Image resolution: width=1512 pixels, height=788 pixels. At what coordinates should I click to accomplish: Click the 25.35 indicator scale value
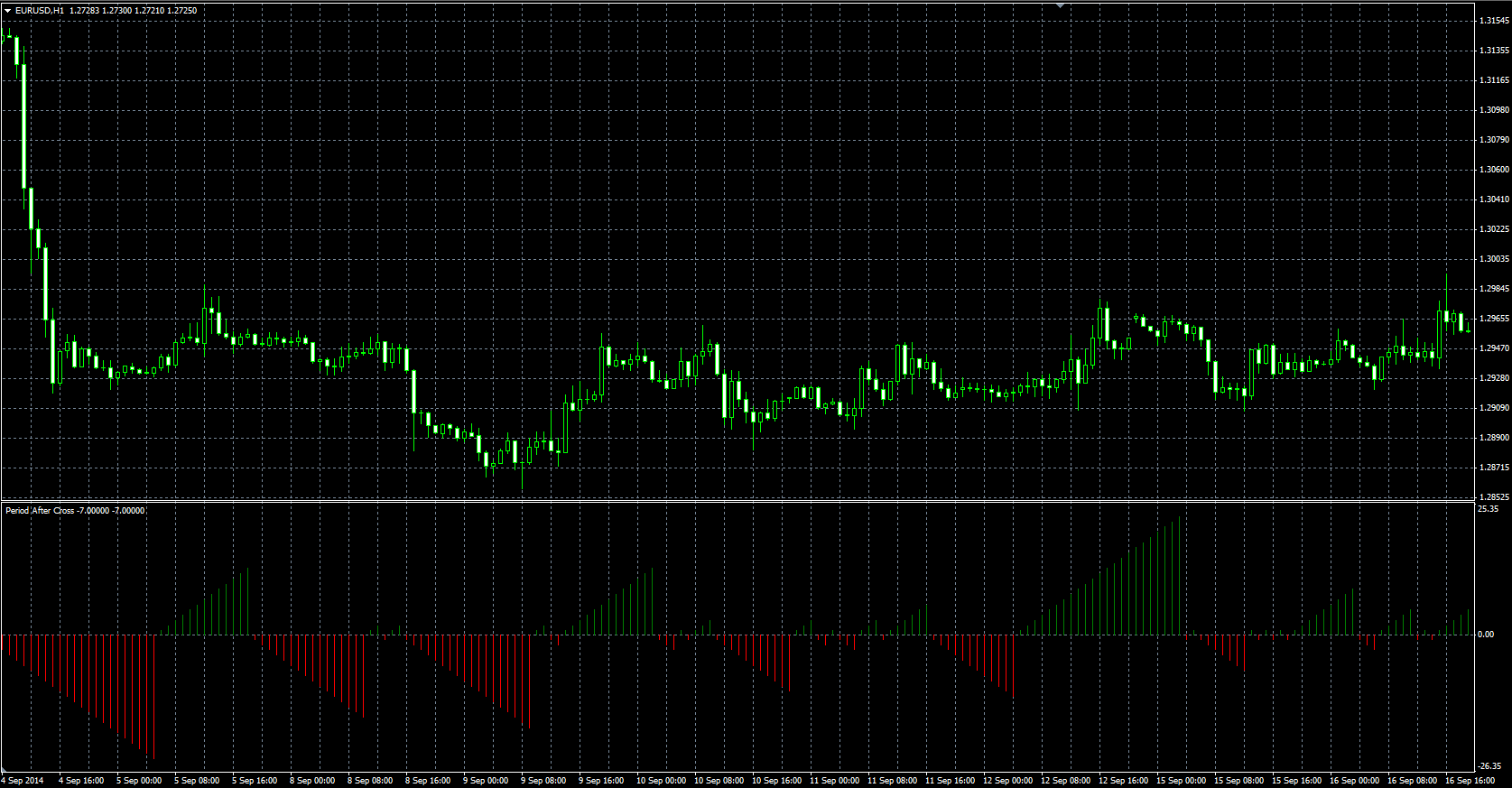pyautogui.click(x=1488, y=509)
